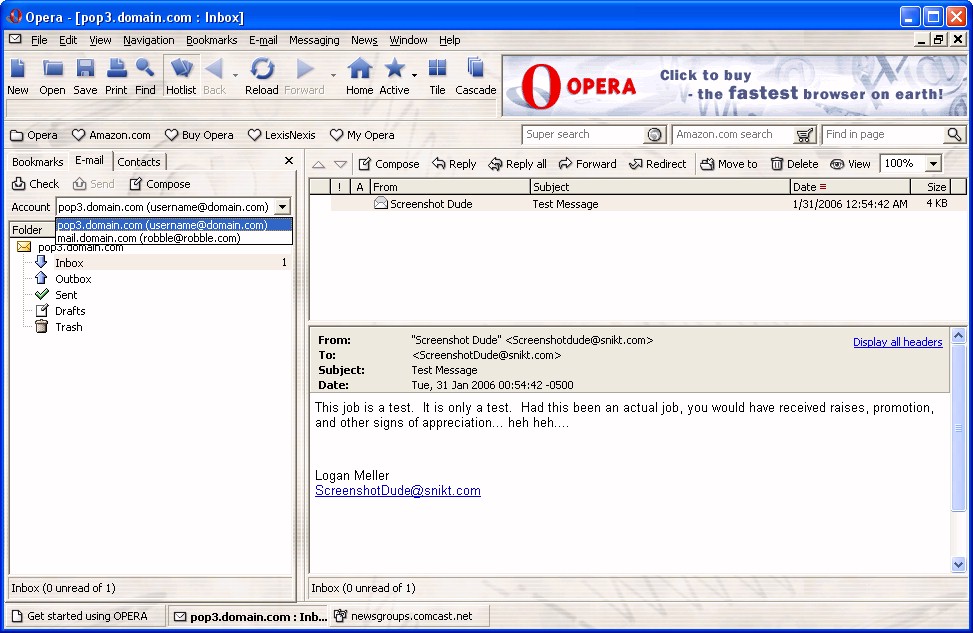This screenshot has height=633, width=973.
Task: Click the Find in page field
Action: 884,134
